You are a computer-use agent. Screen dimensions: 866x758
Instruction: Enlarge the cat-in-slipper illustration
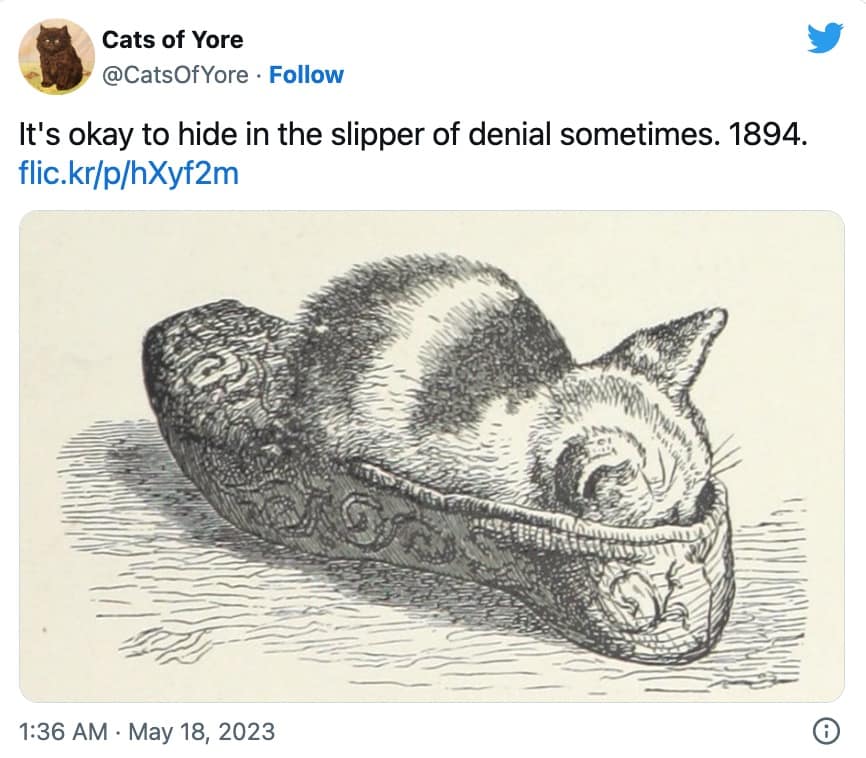tap(432, 455)
